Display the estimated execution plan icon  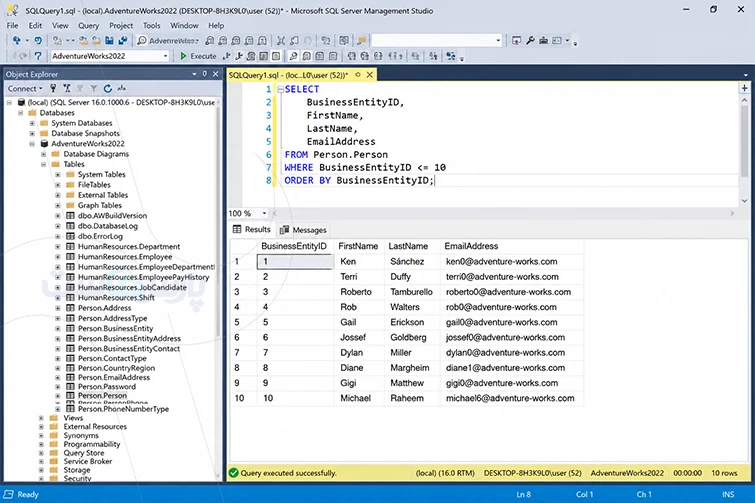251,56
